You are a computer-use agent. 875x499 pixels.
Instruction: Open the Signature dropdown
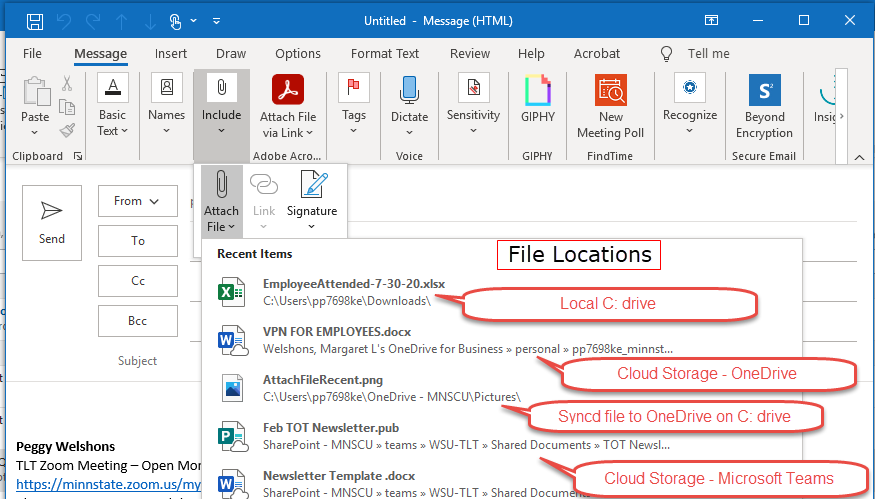[x=312, y=201]
